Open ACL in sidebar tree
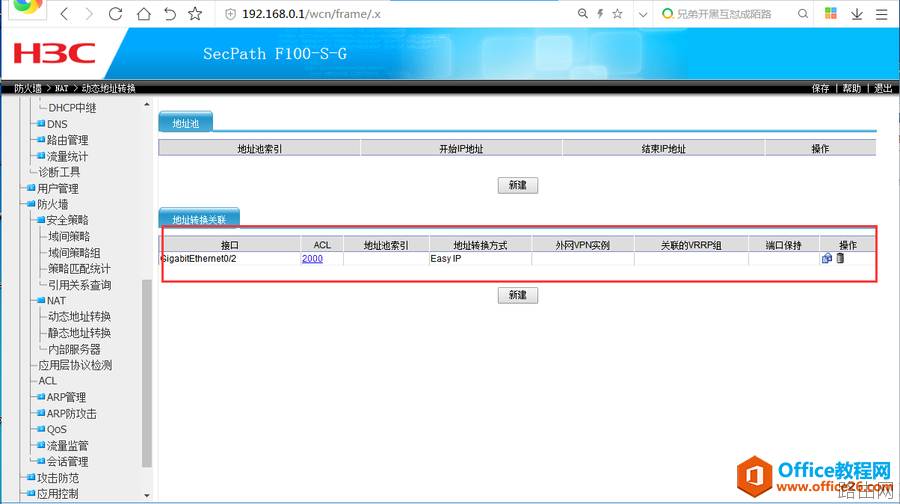This screenshot has height=504, width=900. tap(48, 381)
